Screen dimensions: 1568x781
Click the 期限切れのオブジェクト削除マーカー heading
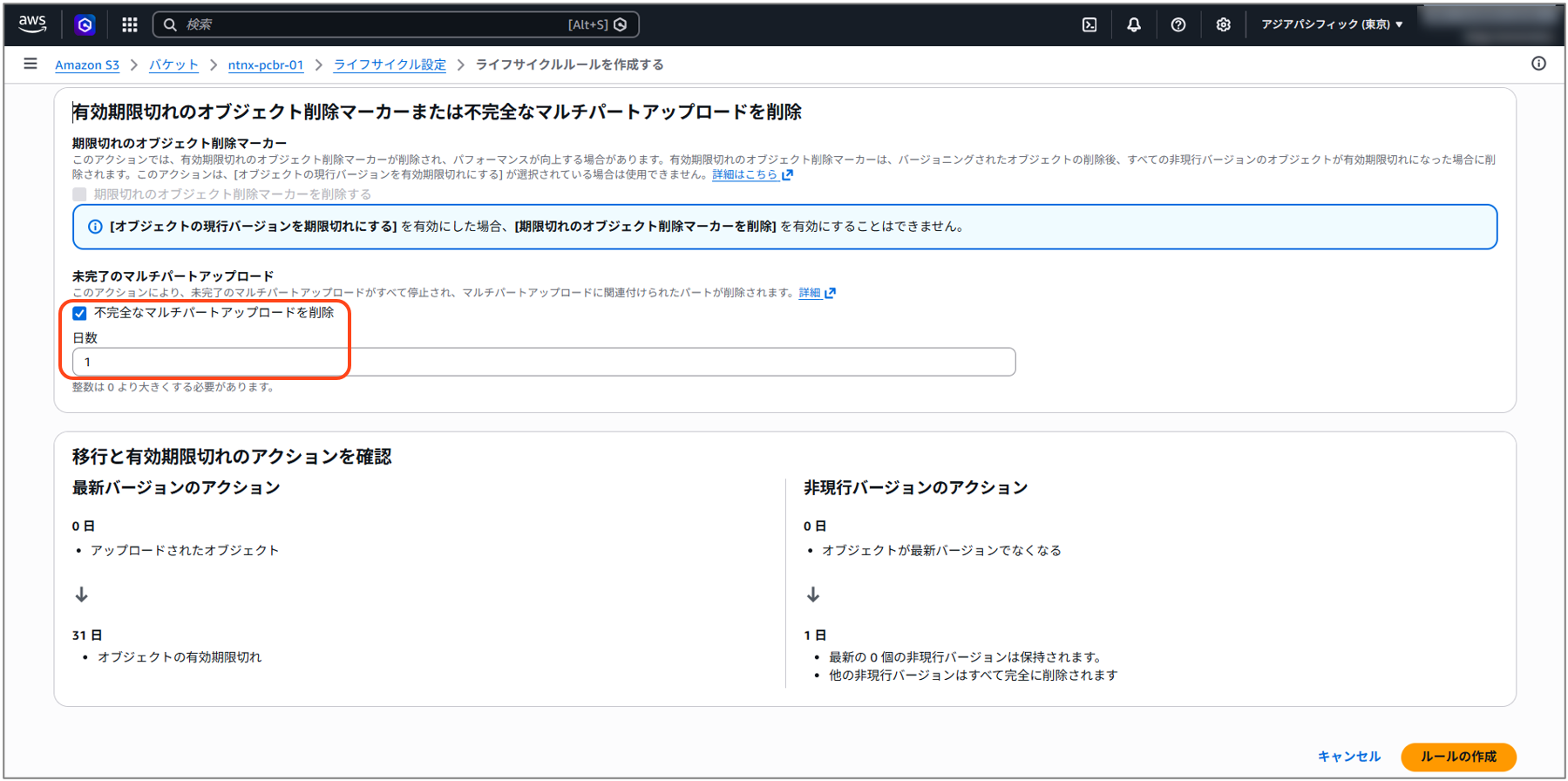click(180, 143)
